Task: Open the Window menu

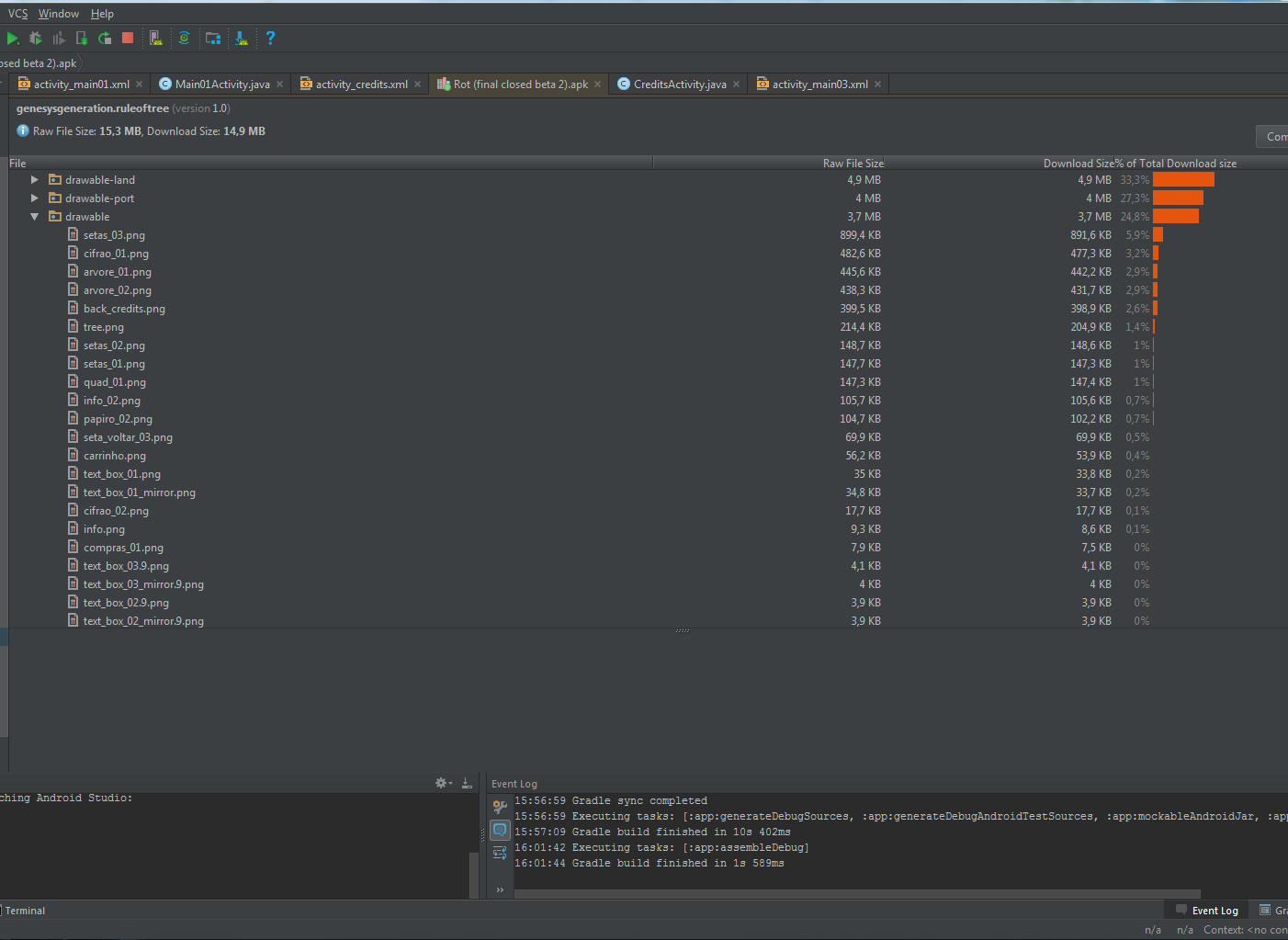Action: coord(59,14)
